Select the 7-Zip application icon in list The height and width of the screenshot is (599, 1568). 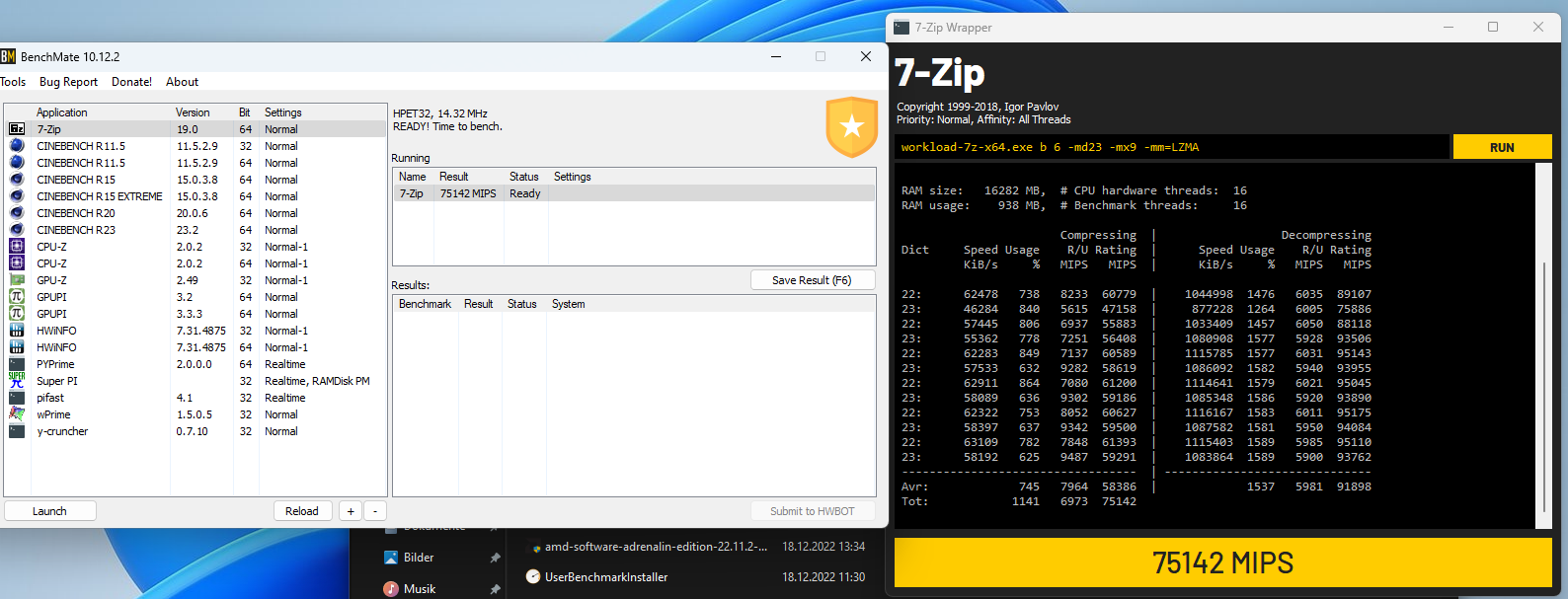tap(17, 129)
